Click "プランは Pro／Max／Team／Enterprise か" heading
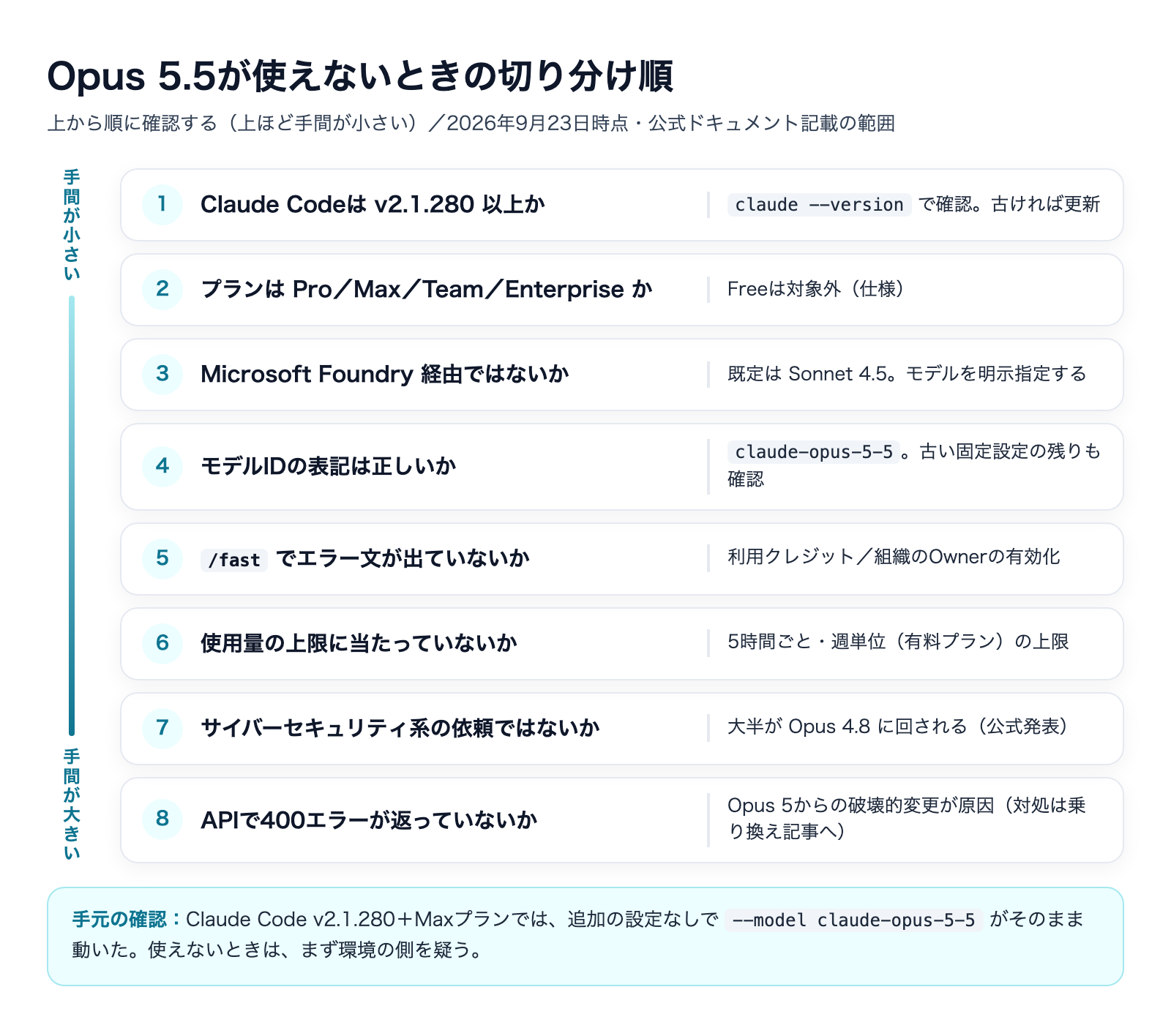The image size is (1171, 1036). 426,290
